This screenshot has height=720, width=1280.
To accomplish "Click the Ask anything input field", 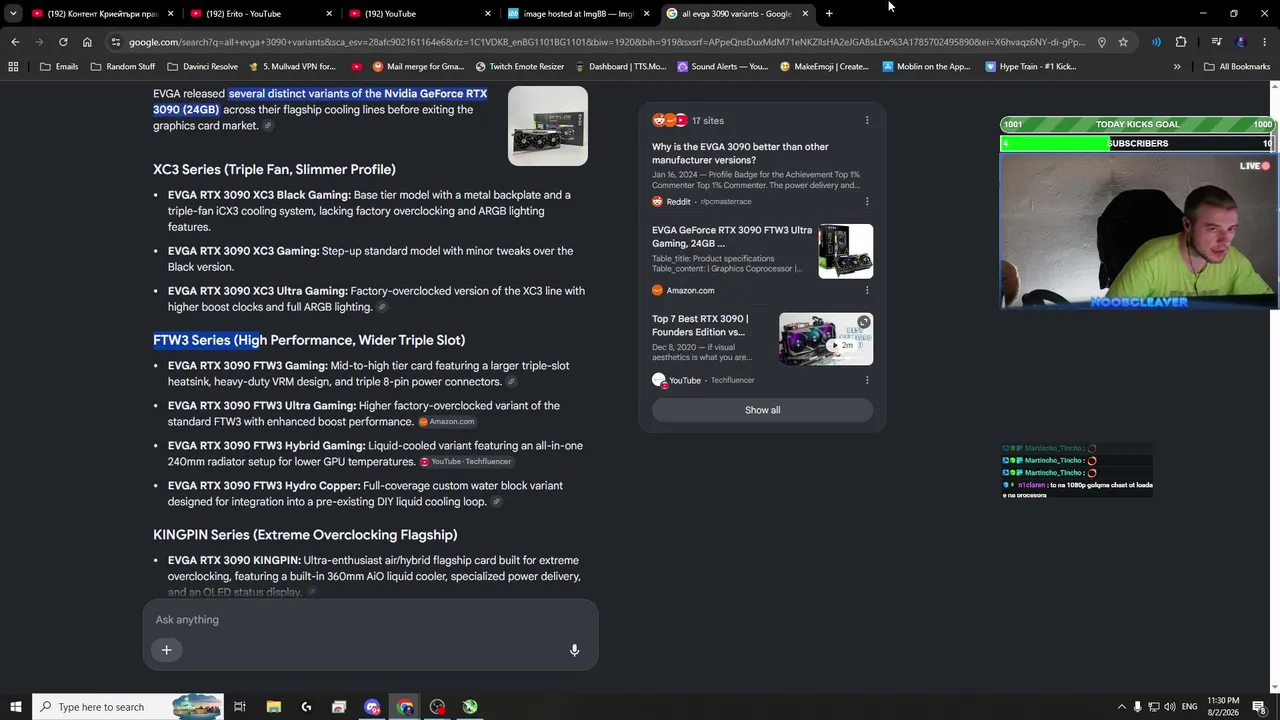I will [x=370, y=620].
